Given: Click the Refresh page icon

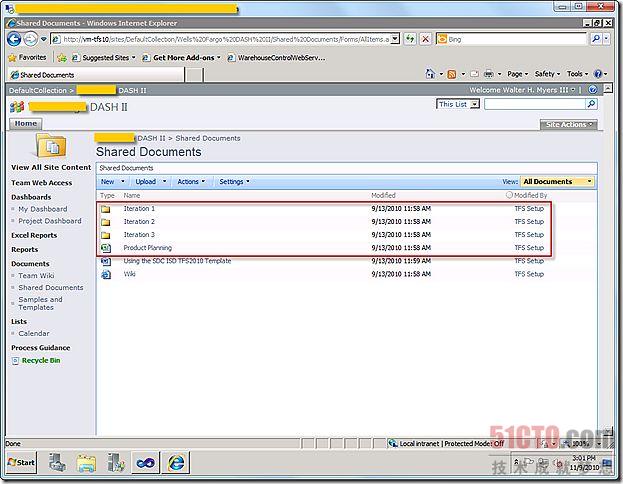Looking at the screenshot, I should pos(410,39).
